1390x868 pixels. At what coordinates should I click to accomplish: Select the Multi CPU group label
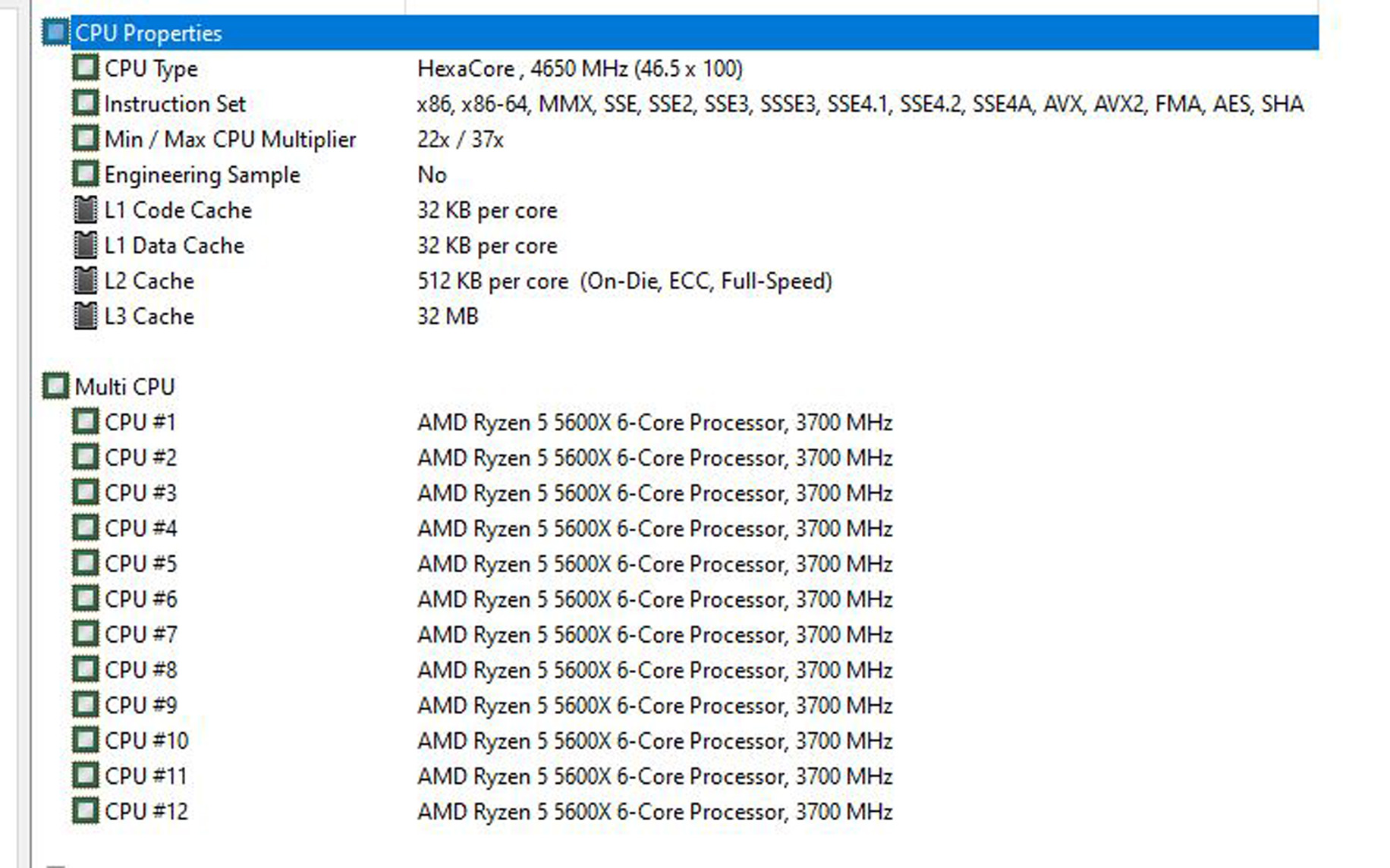tap(125, 387)
